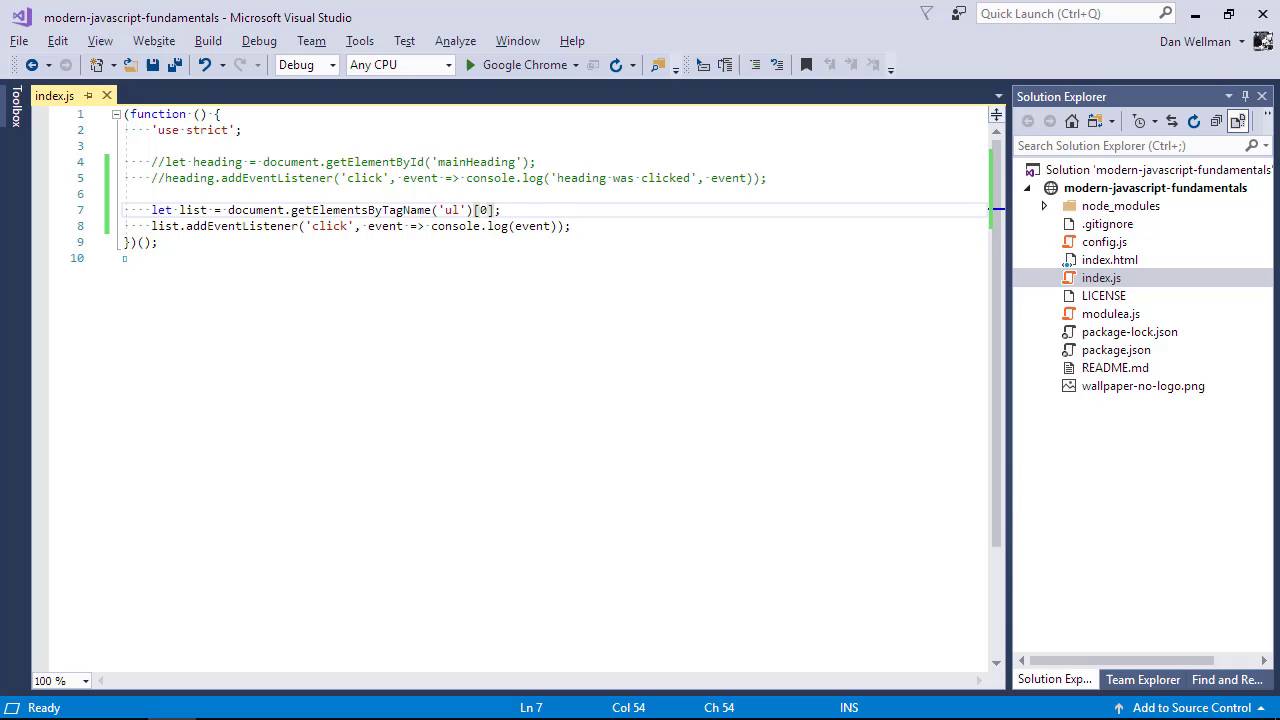
Task: Expand the node_modules folder
Action: click(x=1045, y=206)
